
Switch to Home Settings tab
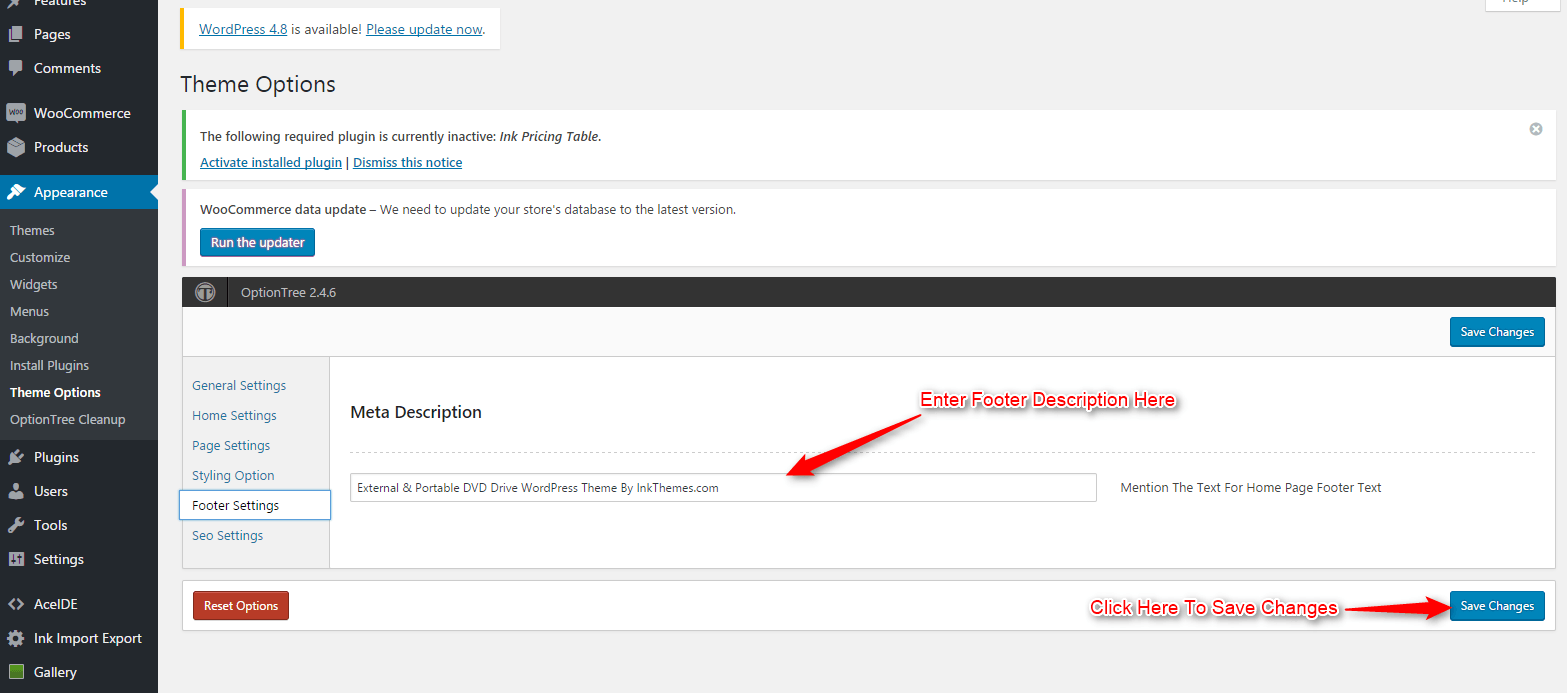(234, 415)
